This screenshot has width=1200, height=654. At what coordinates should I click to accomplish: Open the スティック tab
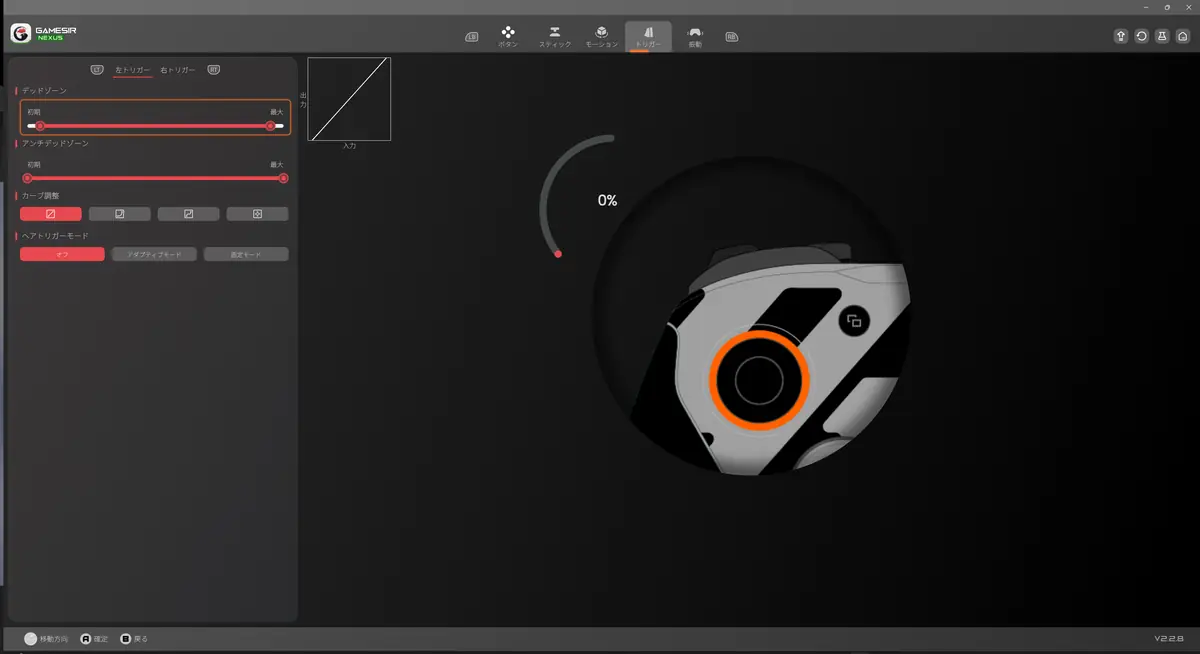(x=555, y=37)
